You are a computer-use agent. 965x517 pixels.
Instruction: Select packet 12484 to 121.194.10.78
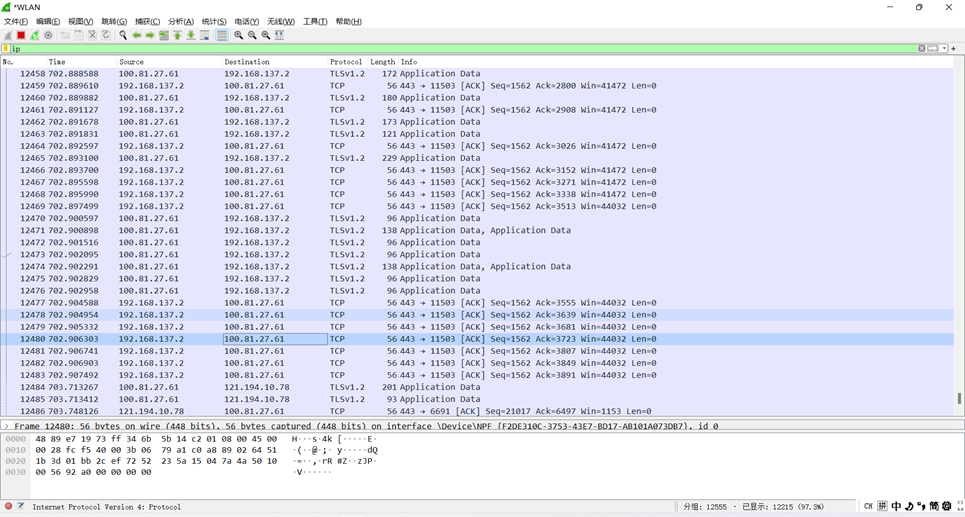[x=477, y=387]
